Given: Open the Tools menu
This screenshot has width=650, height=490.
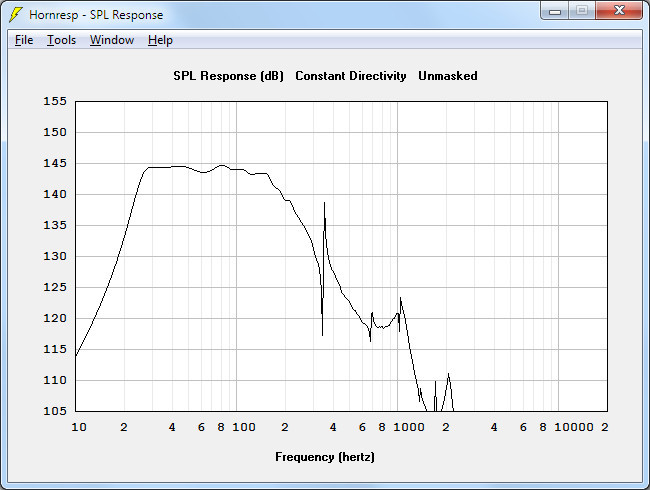Looking at the screenshot, I should [x=61, y=40].
